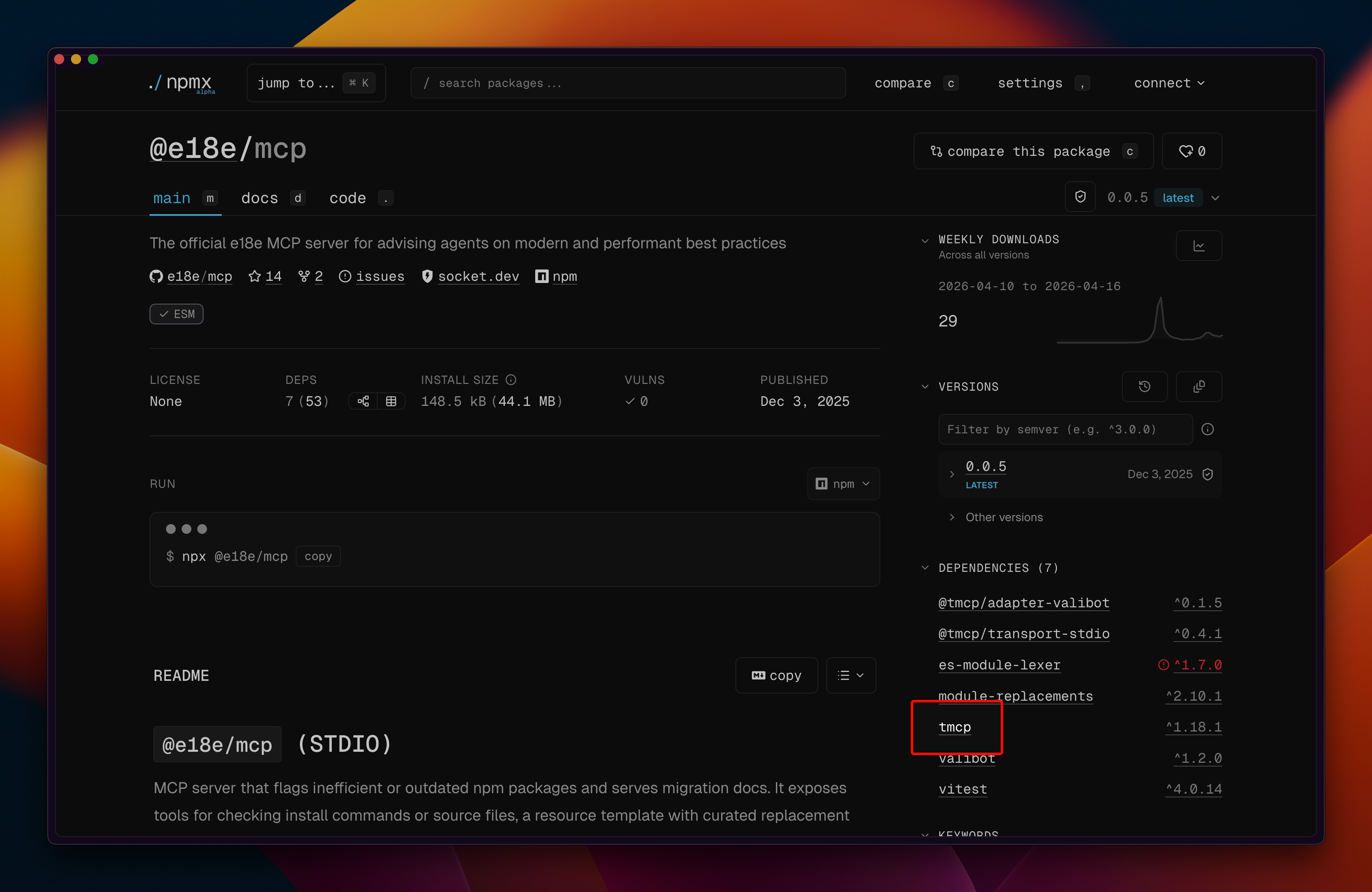Open the vitest dependency link
This screenshot has width=1372, height=892.
coord(963,789)
